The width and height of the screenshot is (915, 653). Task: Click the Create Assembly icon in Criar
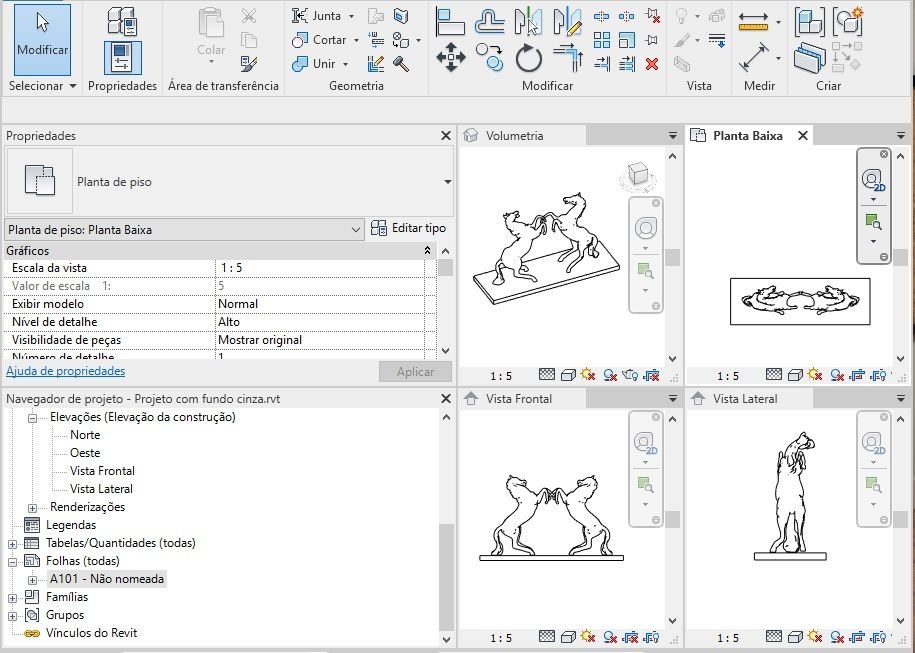(x=809, y=22)
